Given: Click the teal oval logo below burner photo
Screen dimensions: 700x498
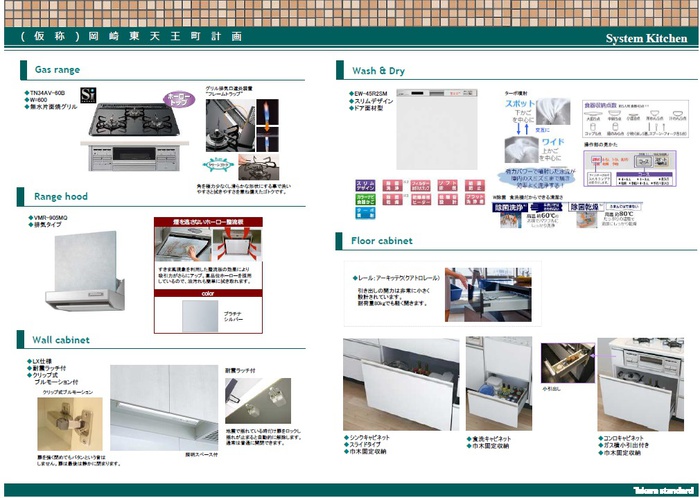Looking at the screenshot, I should tap(218, 165).
